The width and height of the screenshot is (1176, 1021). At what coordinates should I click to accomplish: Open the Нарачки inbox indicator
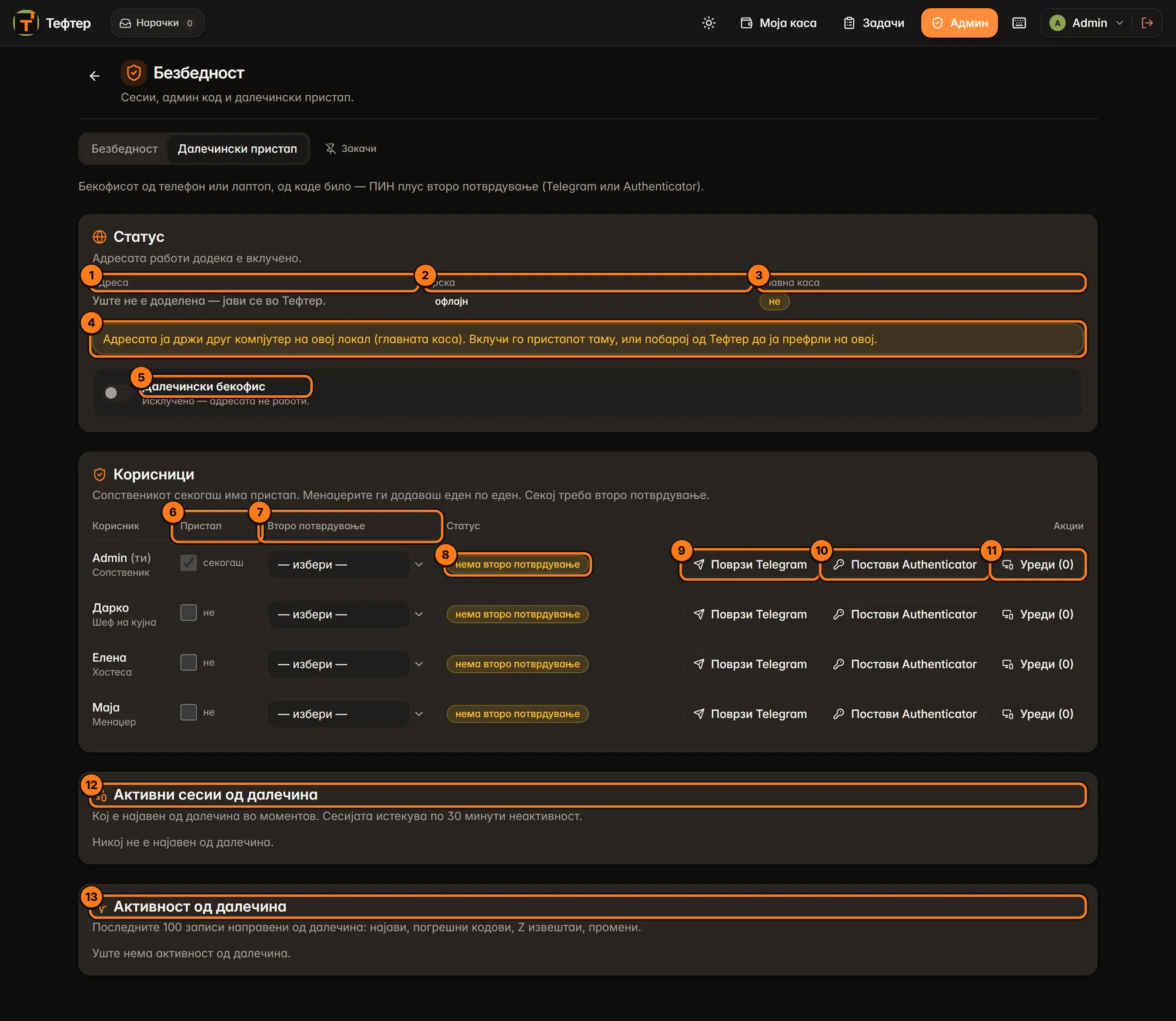157,23
